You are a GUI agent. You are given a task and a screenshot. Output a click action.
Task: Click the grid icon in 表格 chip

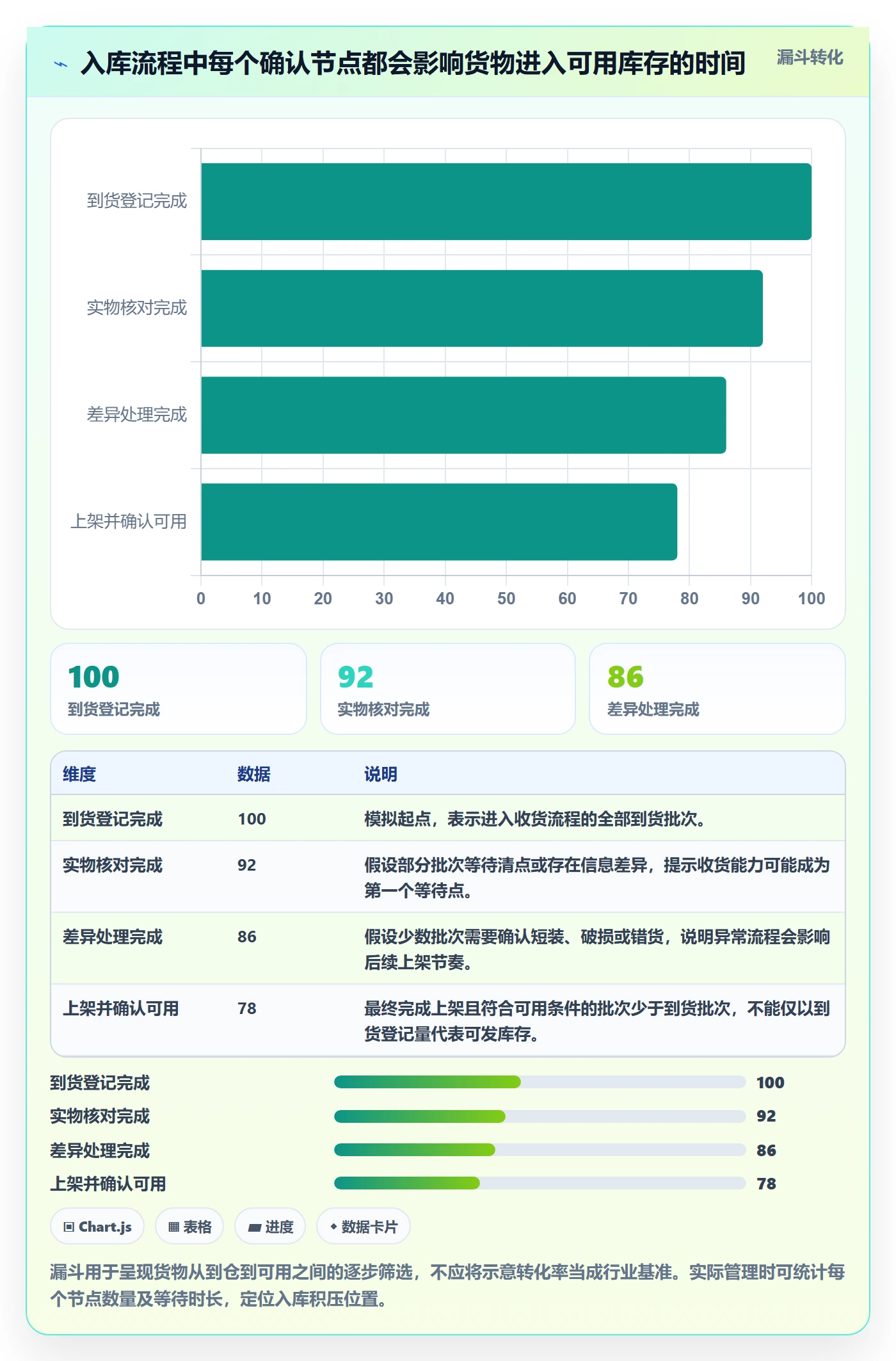click(x=173, y=1227)
